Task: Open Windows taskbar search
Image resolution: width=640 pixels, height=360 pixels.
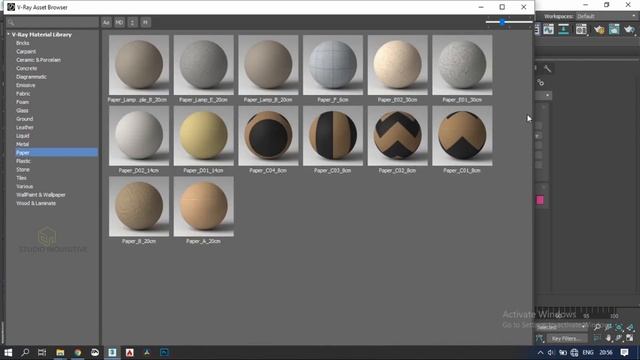Action: (25, 352)
